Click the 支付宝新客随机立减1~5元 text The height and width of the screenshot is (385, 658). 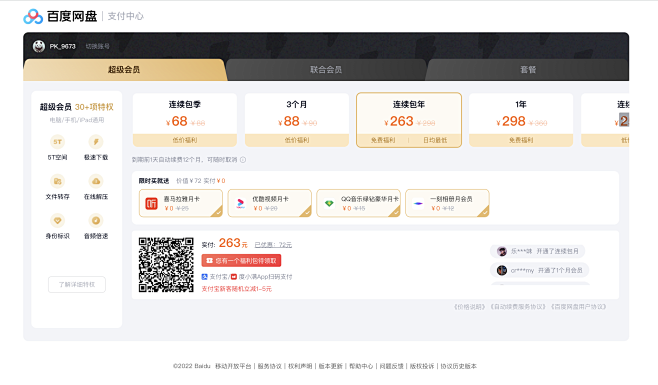pos(237,289)
